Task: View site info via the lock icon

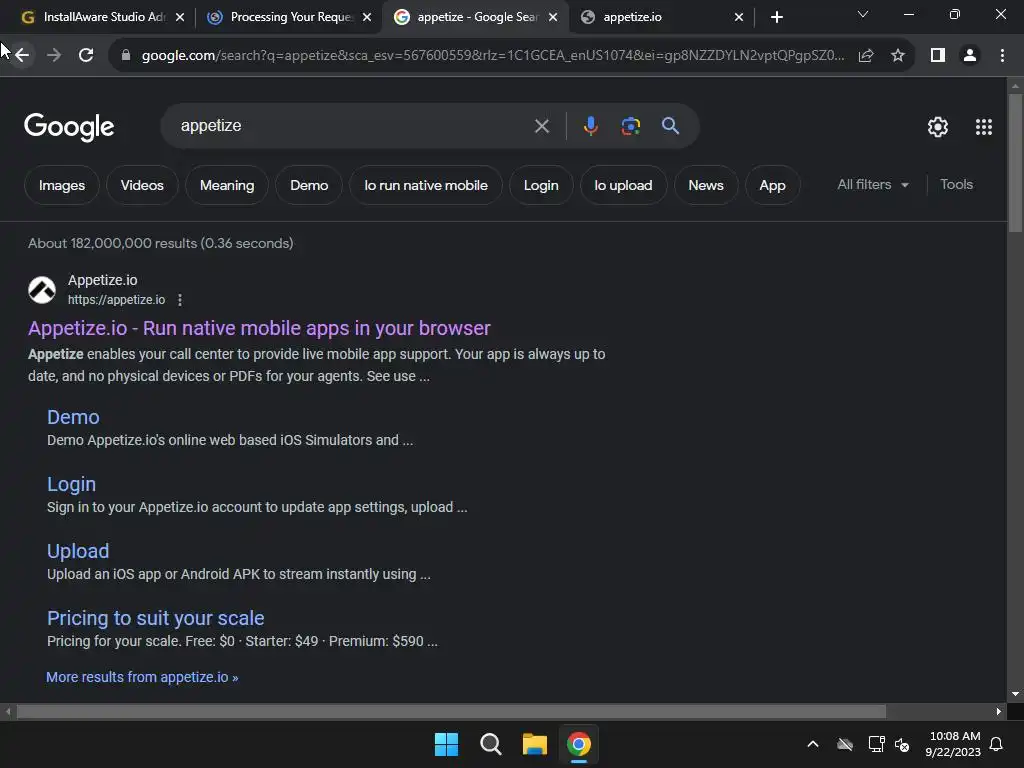Action: pos(126,56)
